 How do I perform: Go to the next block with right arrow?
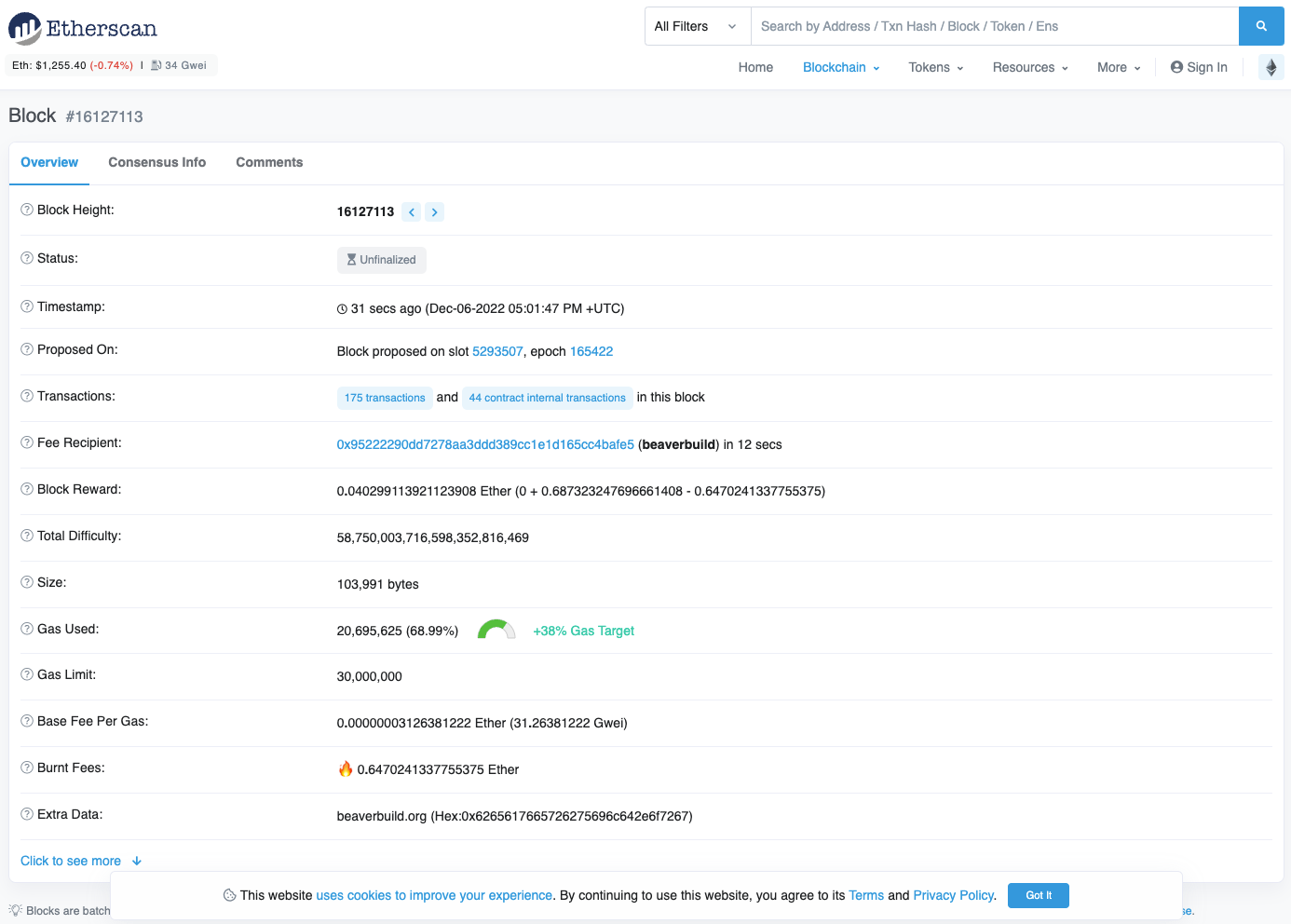coord(434,211)
